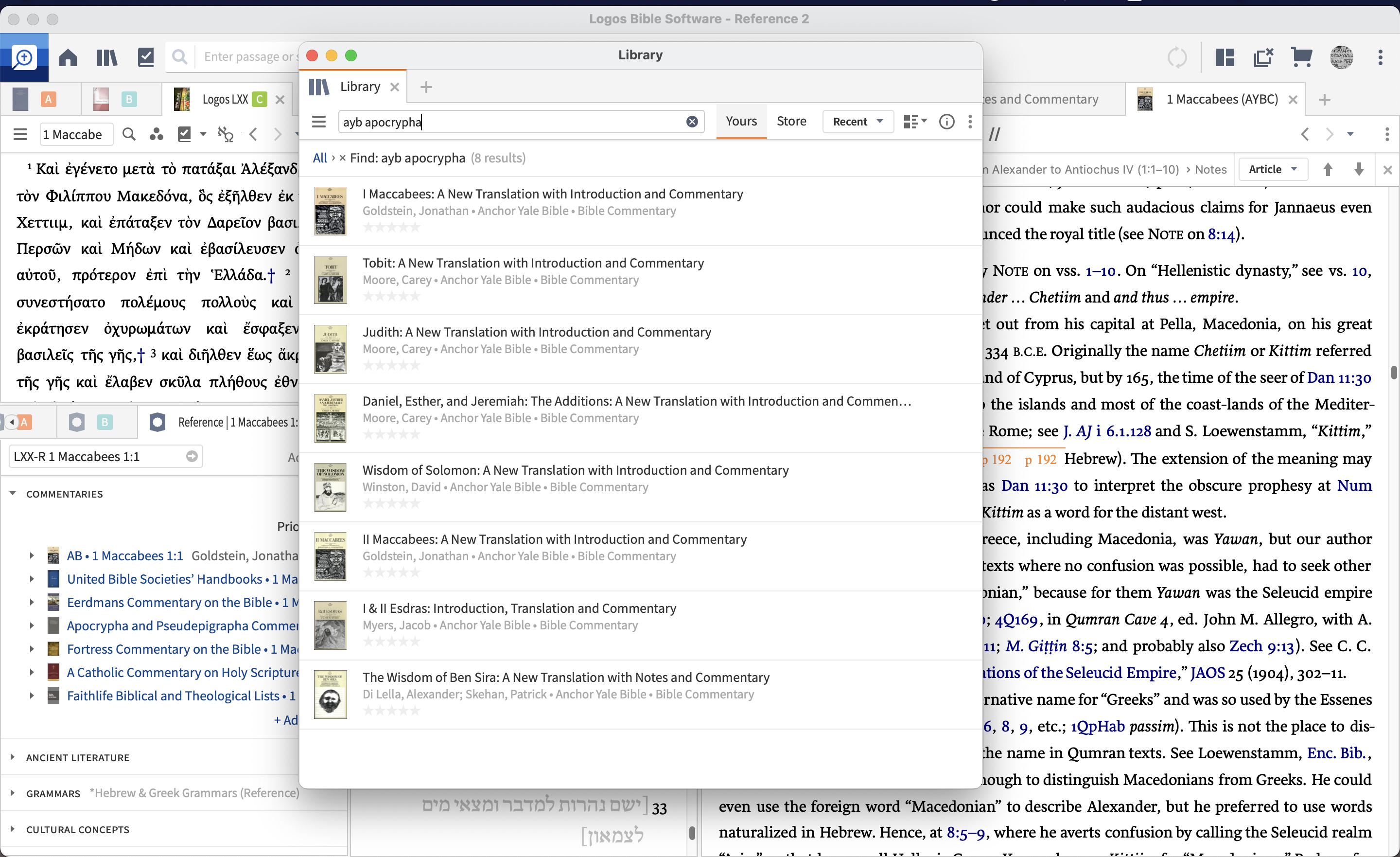Open the LXX panel hamburger menu

(20, 135)
